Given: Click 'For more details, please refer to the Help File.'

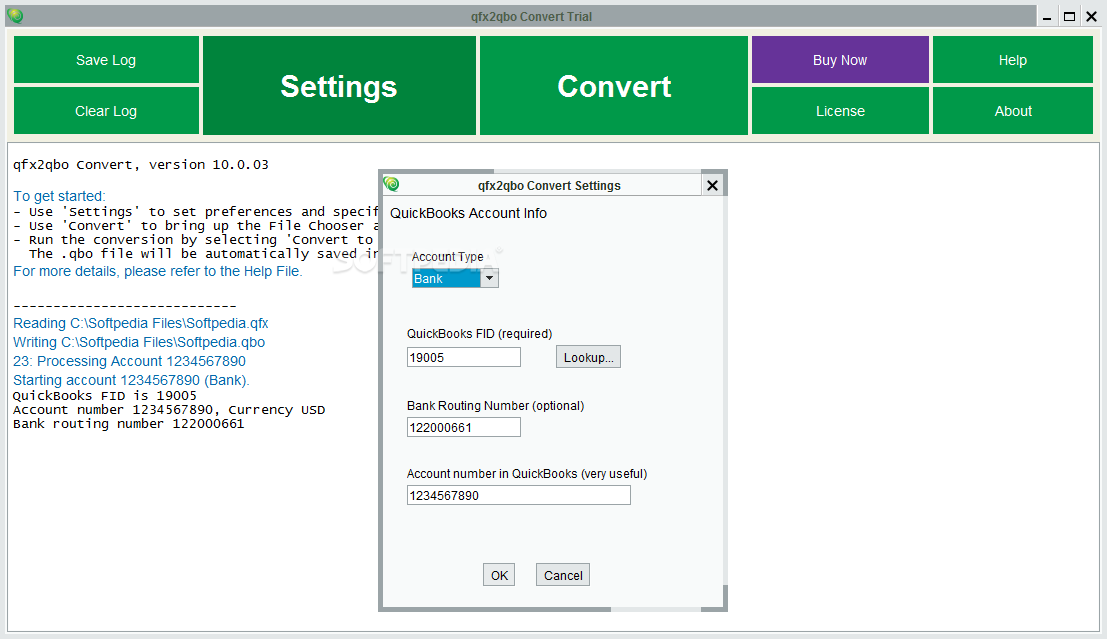Looking at the screenshot, I should [x=157, y=272].
